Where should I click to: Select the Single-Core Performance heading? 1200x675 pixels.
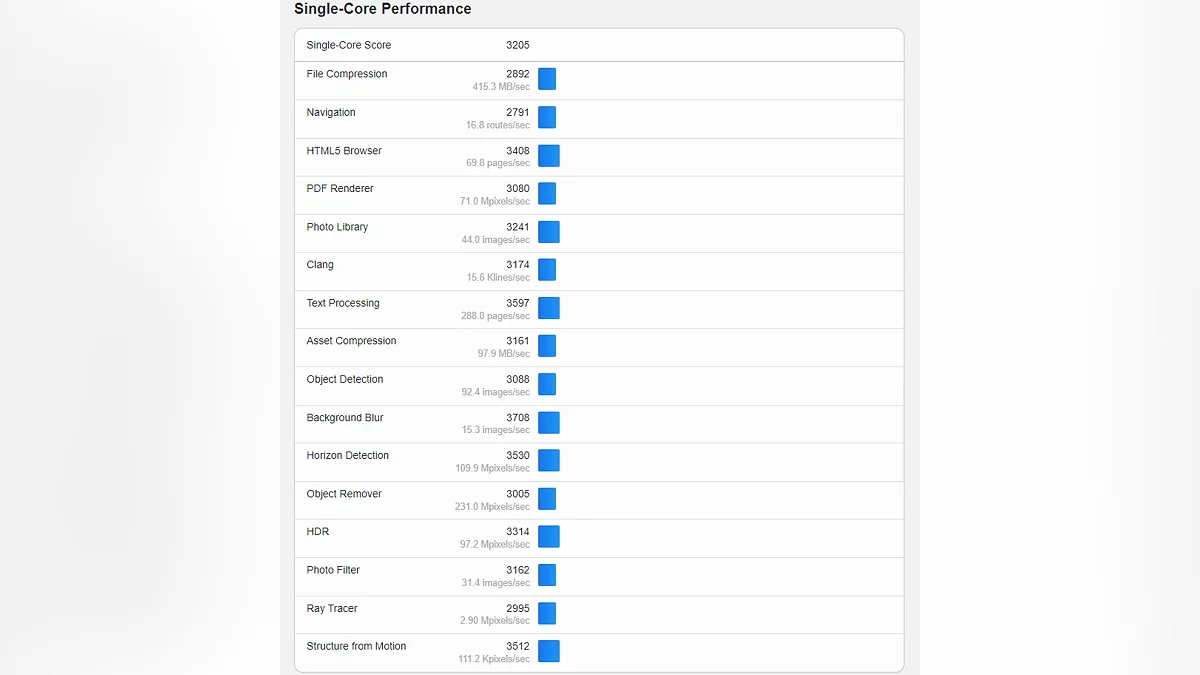[382, 9]
